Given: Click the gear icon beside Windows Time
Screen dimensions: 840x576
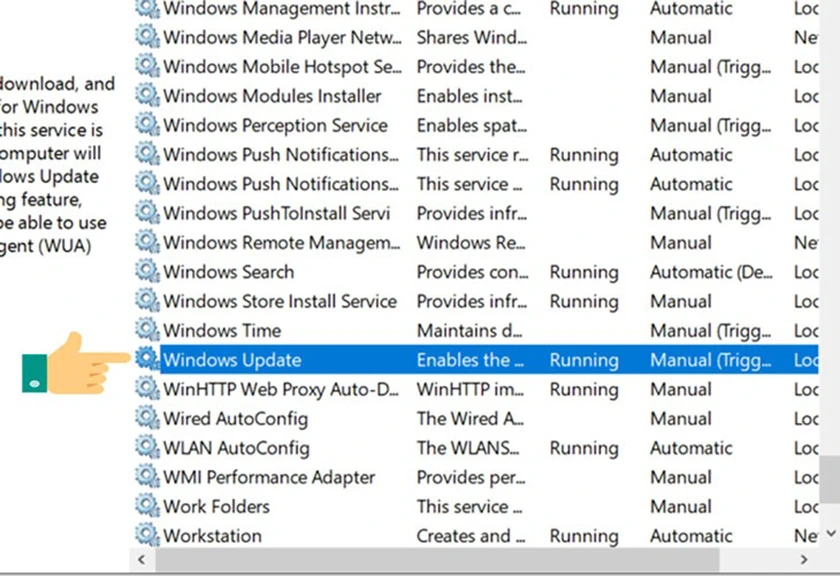Looking at the screenshot, I should tap(147, 330).
